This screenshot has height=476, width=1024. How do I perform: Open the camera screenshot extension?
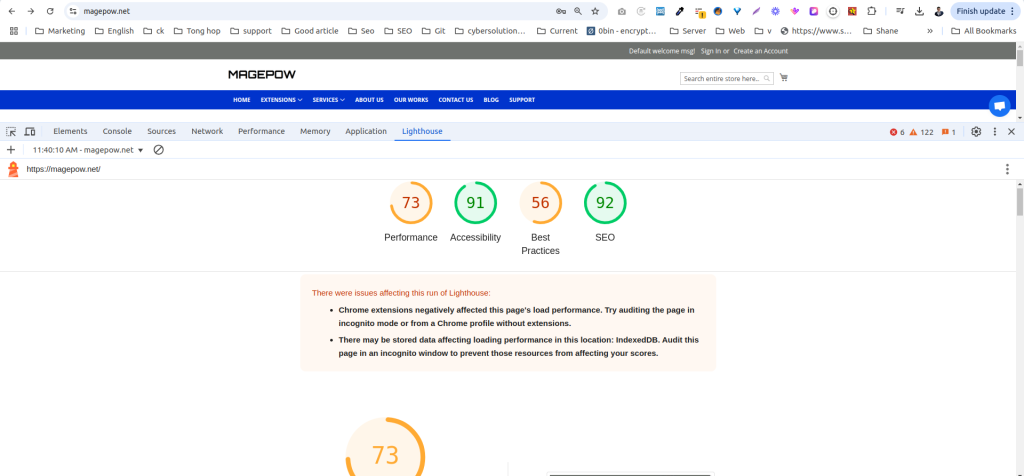coord(622,11)
